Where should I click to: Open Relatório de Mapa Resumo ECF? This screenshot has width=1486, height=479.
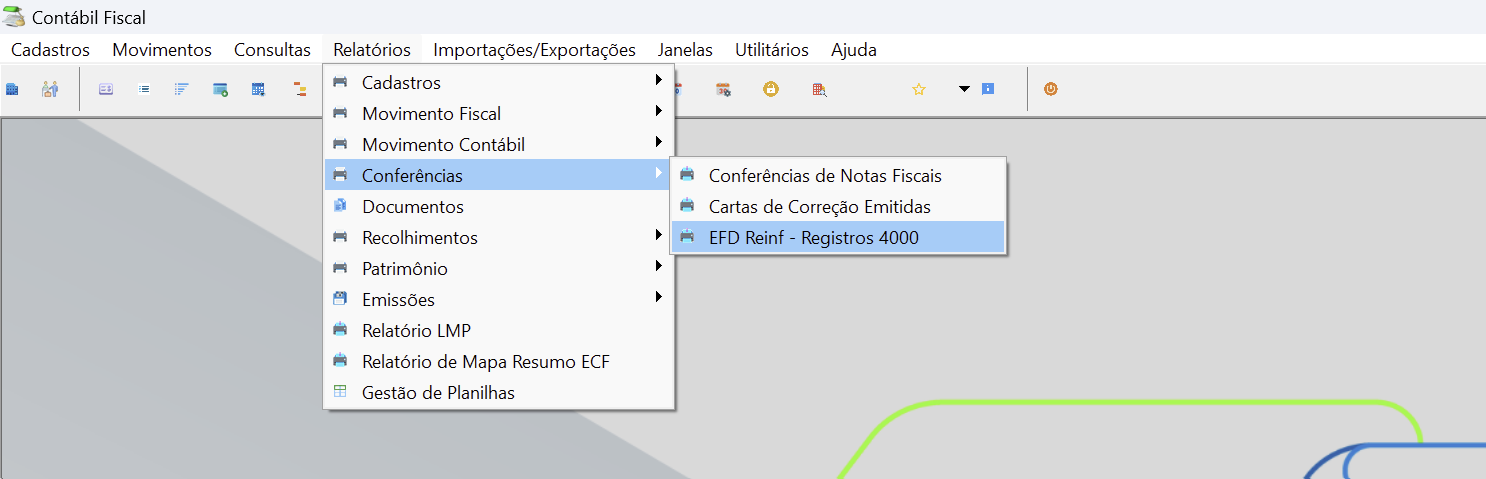click(498, 361)
